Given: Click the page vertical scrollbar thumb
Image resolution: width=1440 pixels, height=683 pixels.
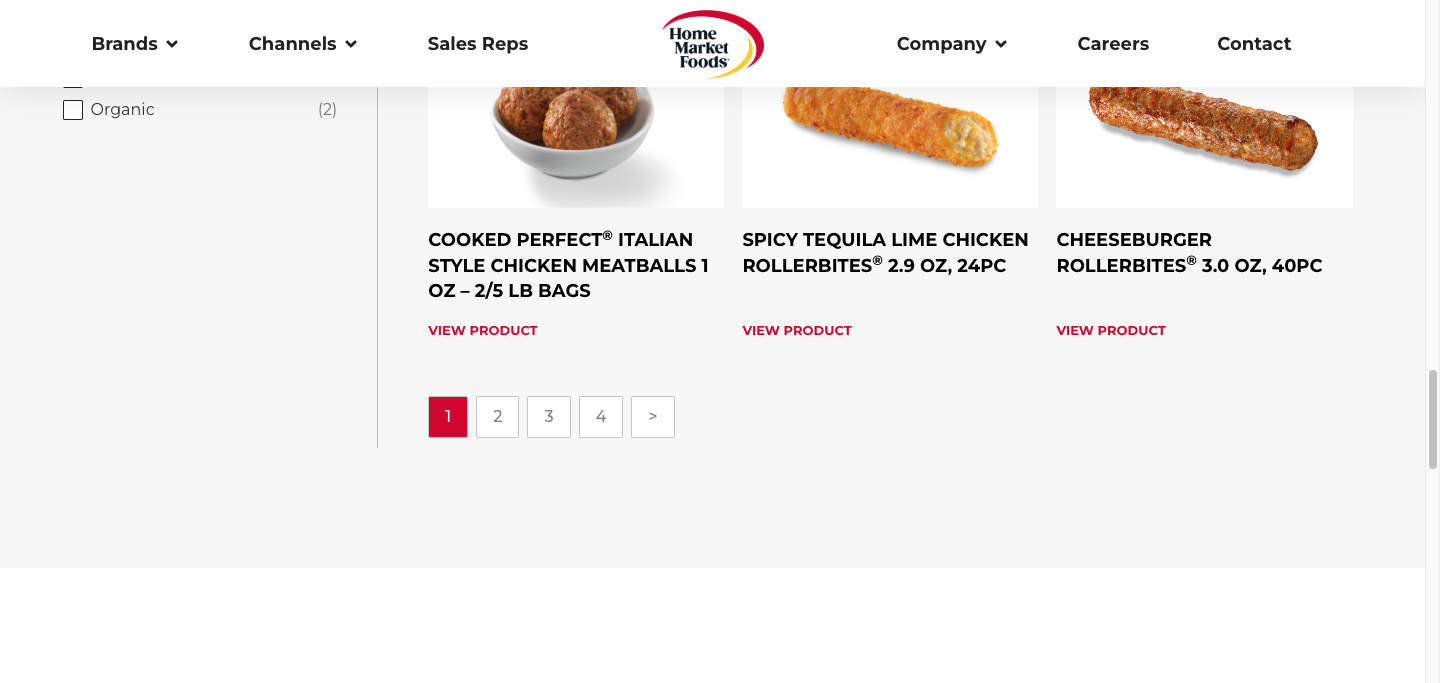Looking at the screenshot, I should [1432, 419].
